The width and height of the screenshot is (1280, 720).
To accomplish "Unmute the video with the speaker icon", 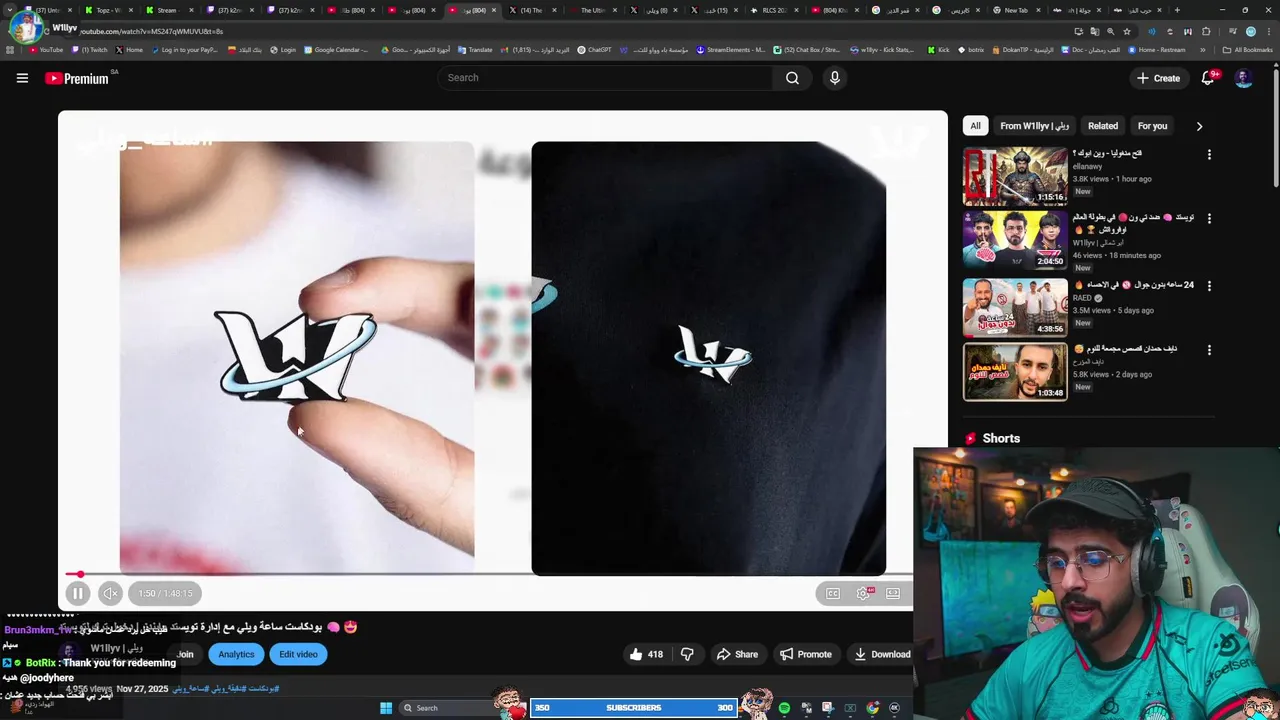I will [111, 593].
